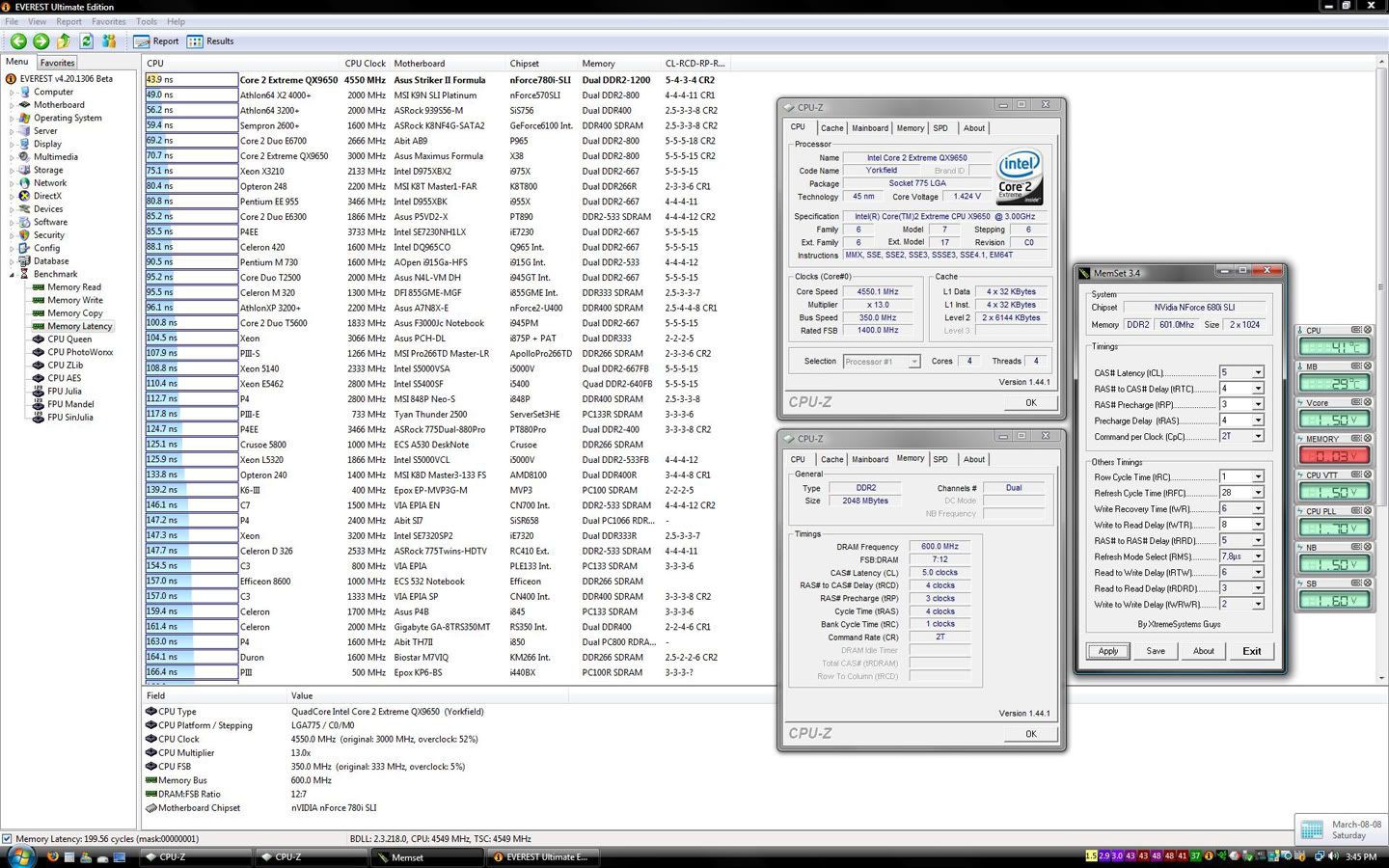
Task: Open the Tools menu in EVEREST
Action: click(147, 21)
